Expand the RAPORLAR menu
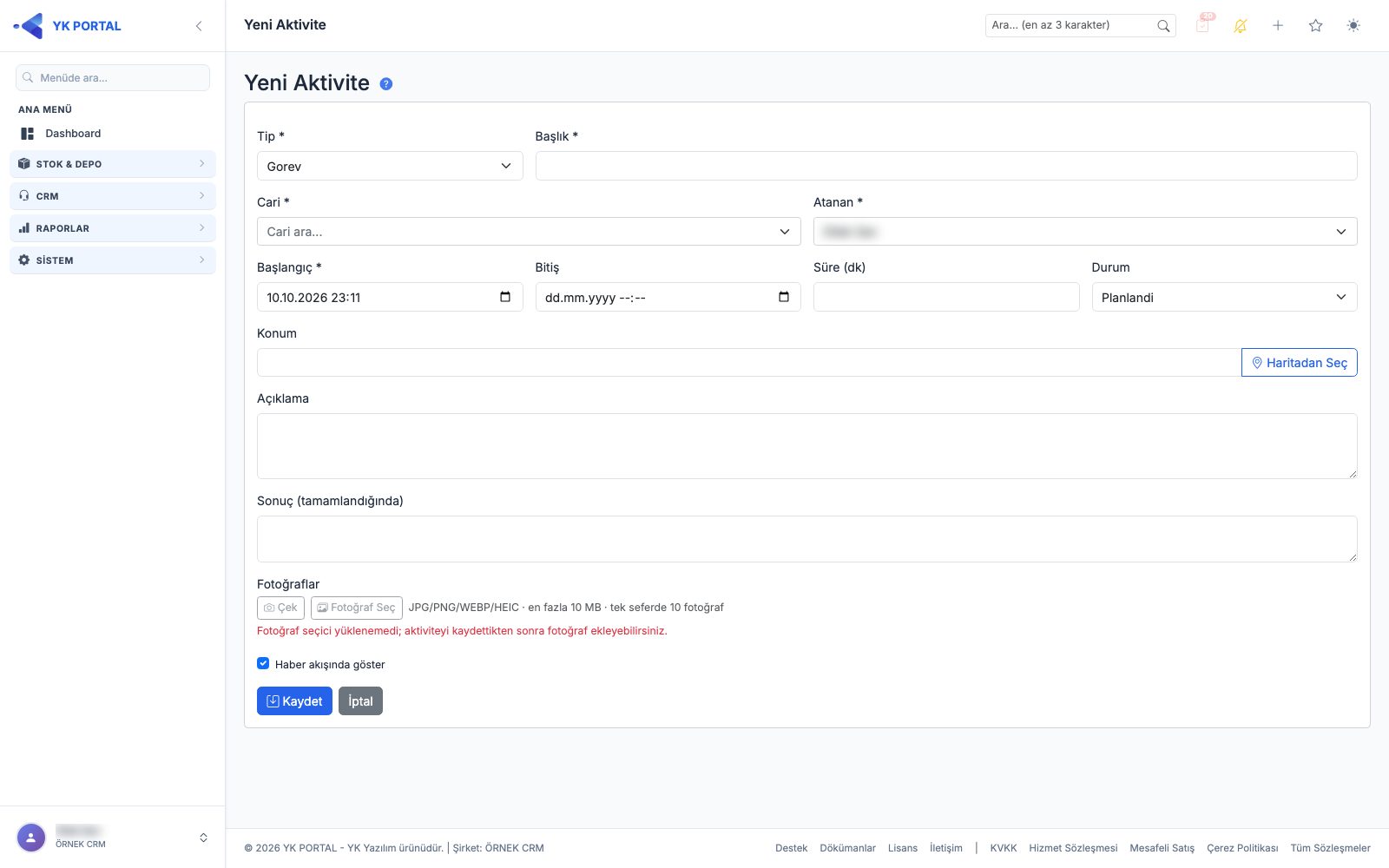 (x=113, y=228)
